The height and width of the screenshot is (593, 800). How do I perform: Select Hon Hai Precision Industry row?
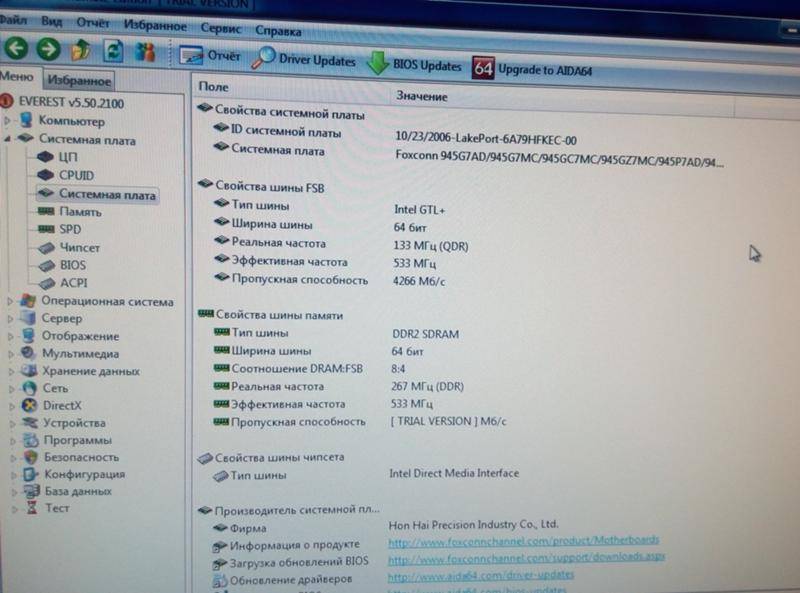click(x=387, y=526)
